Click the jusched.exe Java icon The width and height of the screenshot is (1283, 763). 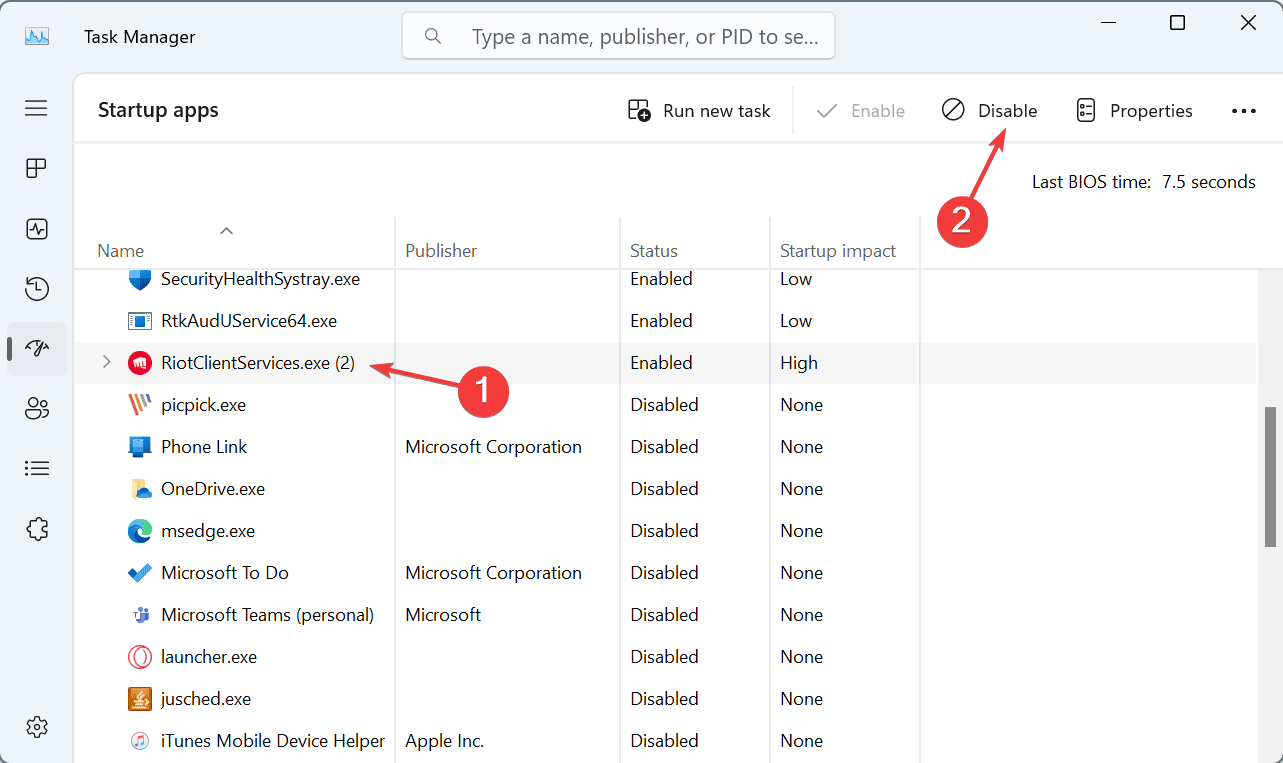[x=140, y=699]
